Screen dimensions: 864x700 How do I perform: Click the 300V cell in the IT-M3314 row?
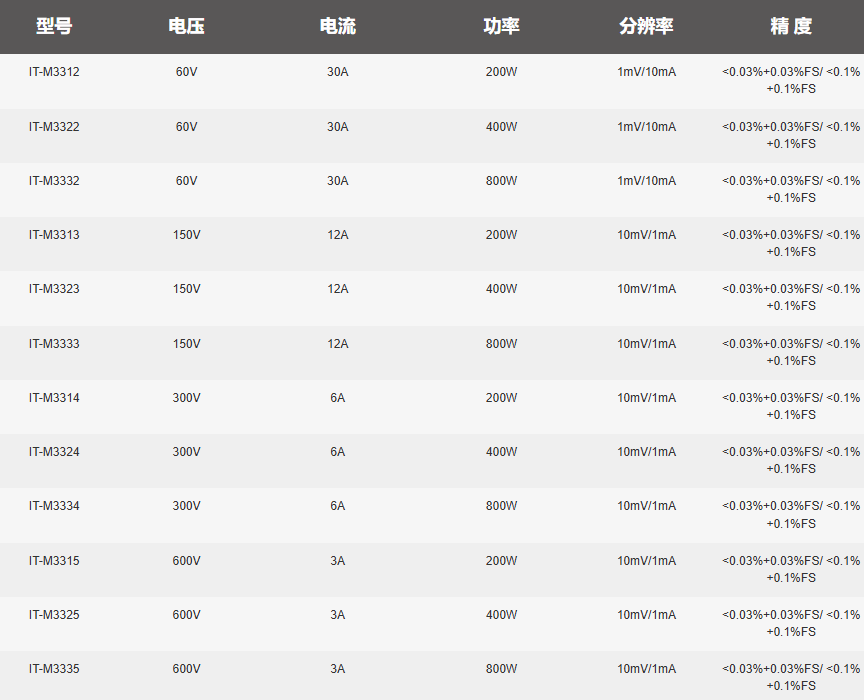186,398
